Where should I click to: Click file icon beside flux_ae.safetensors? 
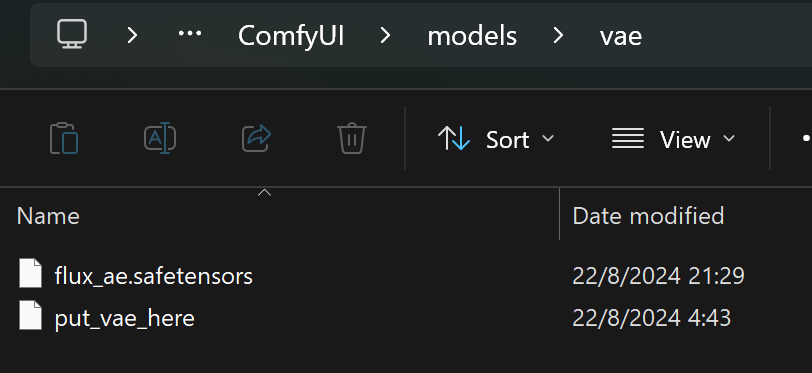point(30,274)
